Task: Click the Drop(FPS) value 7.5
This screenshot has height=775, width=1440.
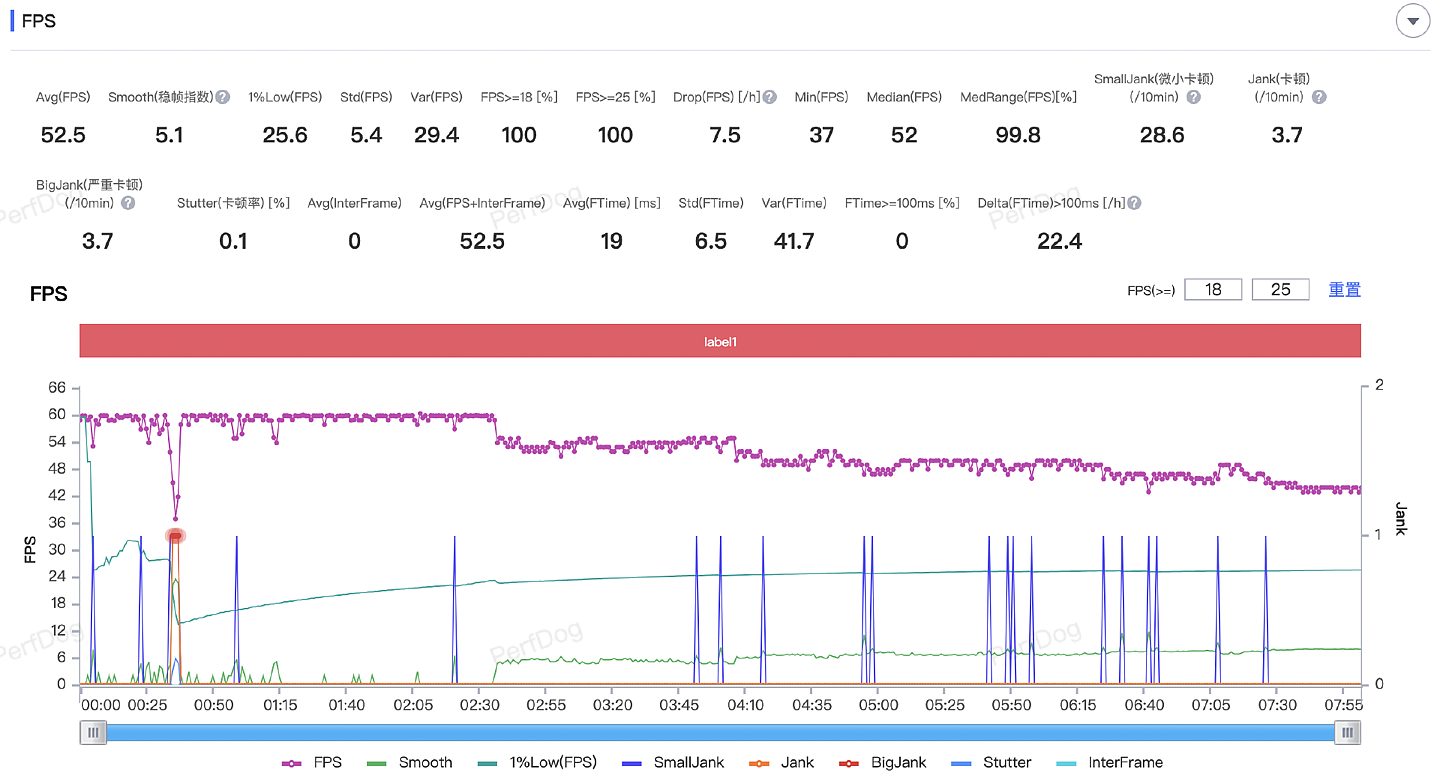Action: coord(725,135)
